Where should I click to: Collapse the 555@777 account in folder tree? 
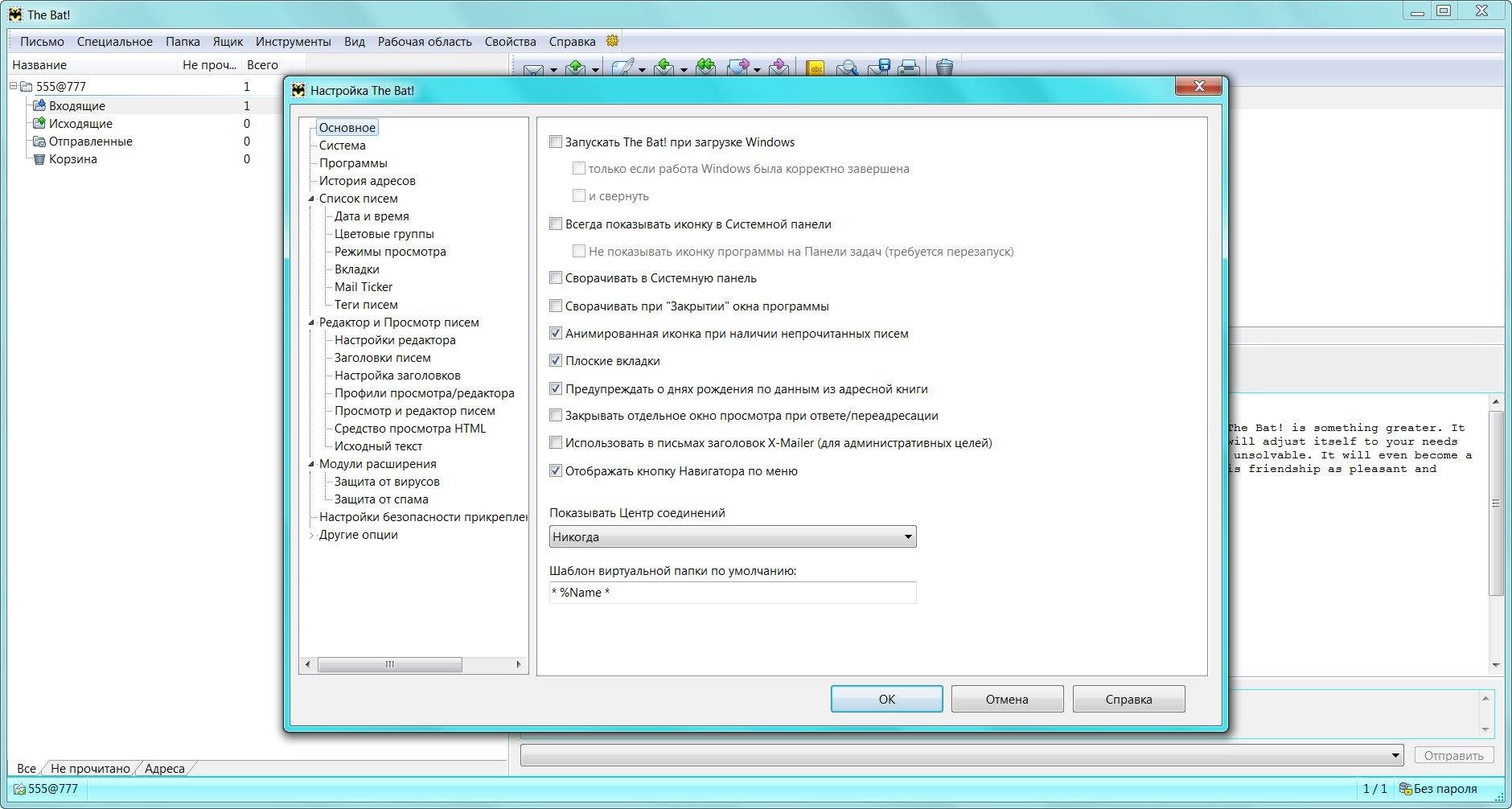[x=14, y=85]
